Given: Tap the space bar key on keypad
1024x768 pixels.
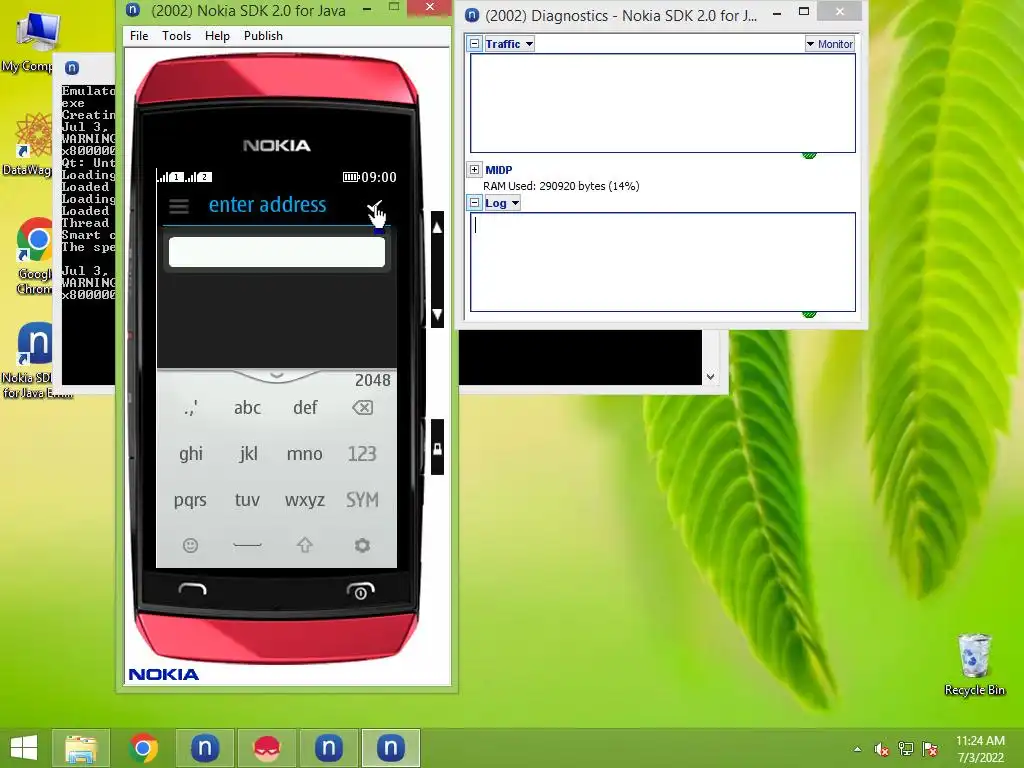Looking at the screenshot, I should click(x=247, y=545).
